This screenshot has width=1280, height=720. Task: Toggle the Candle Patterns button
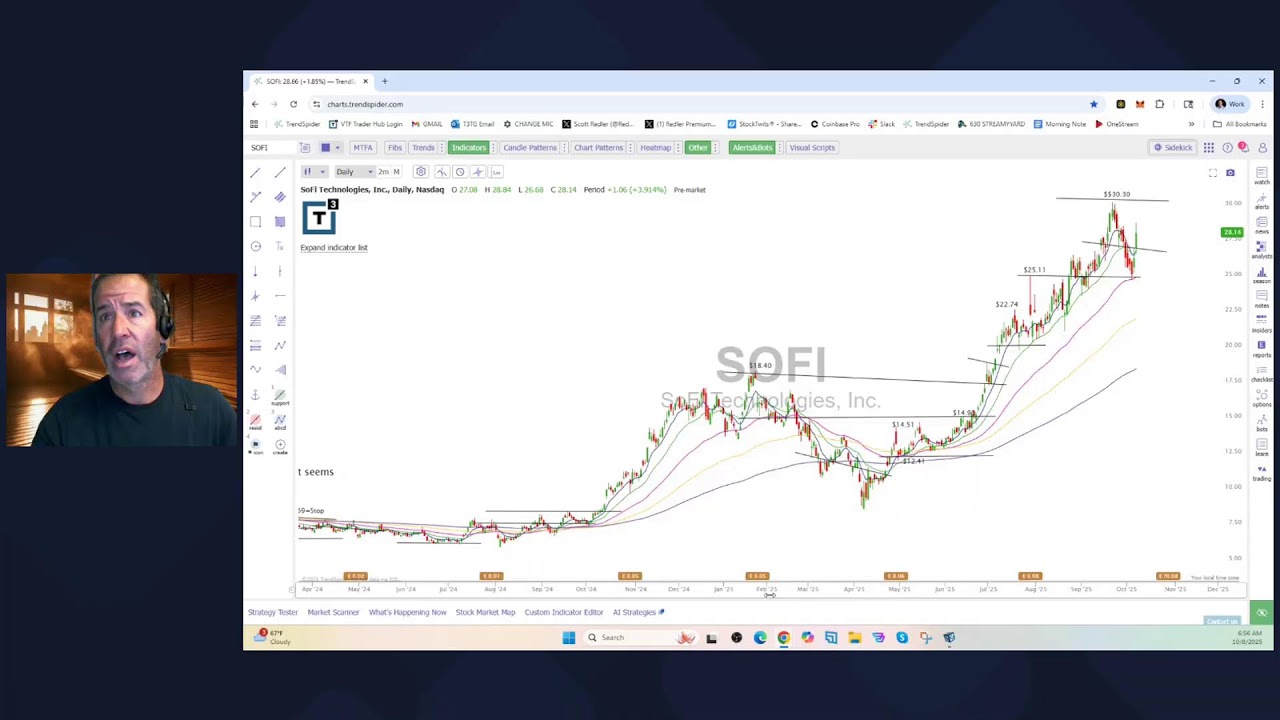point(530,148)
